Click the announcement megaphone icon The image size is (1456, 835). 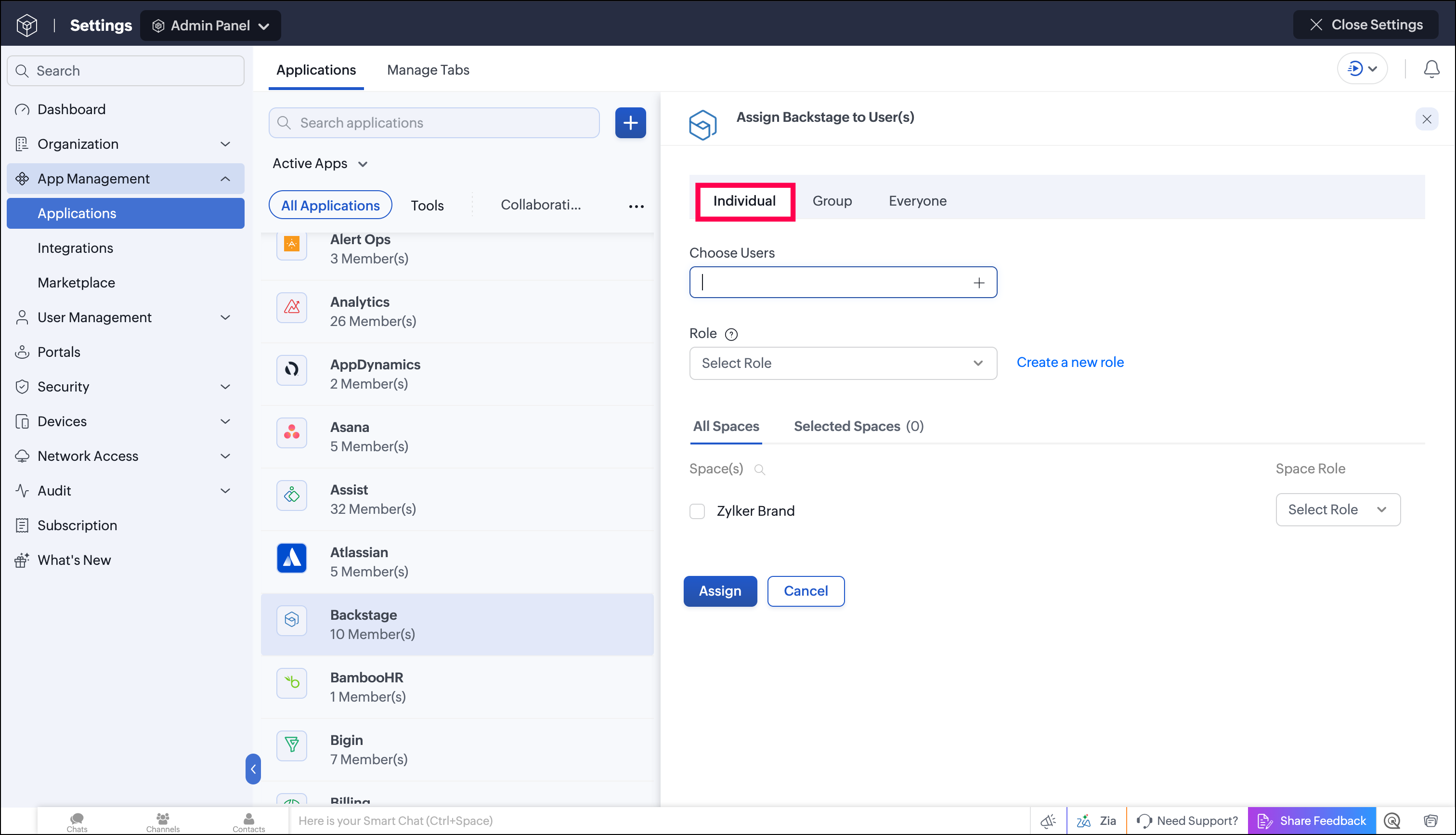coord(1049,821)
